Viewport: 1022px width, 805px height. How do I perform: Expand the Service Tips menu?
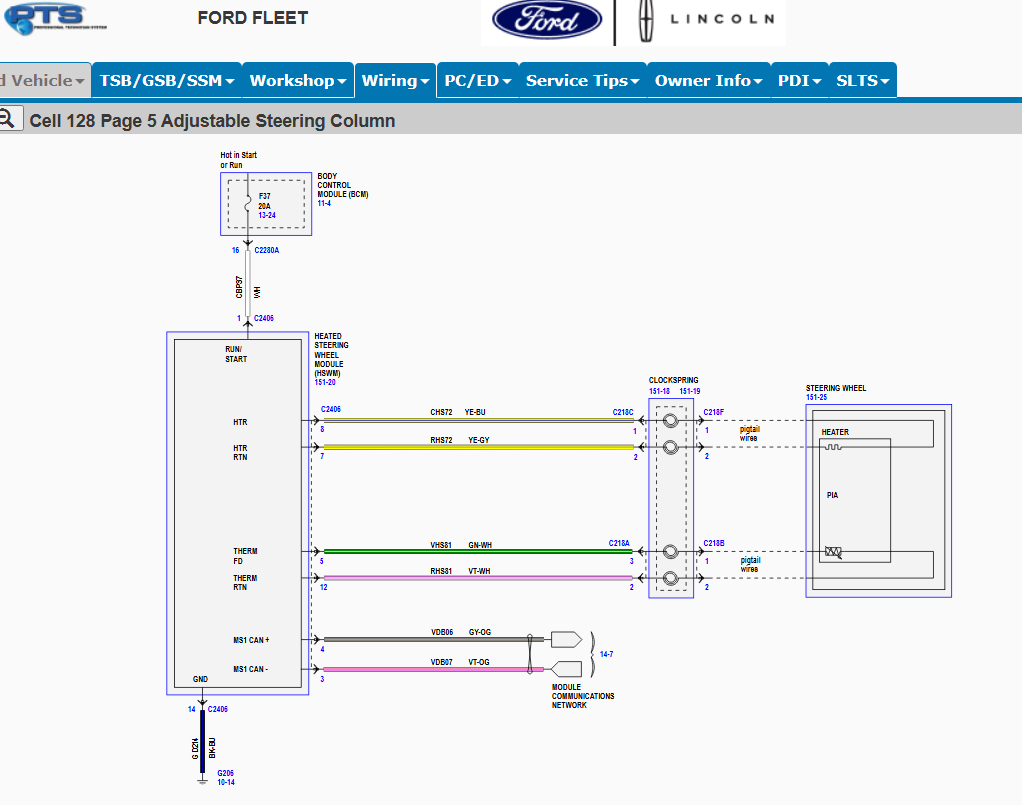582,81
